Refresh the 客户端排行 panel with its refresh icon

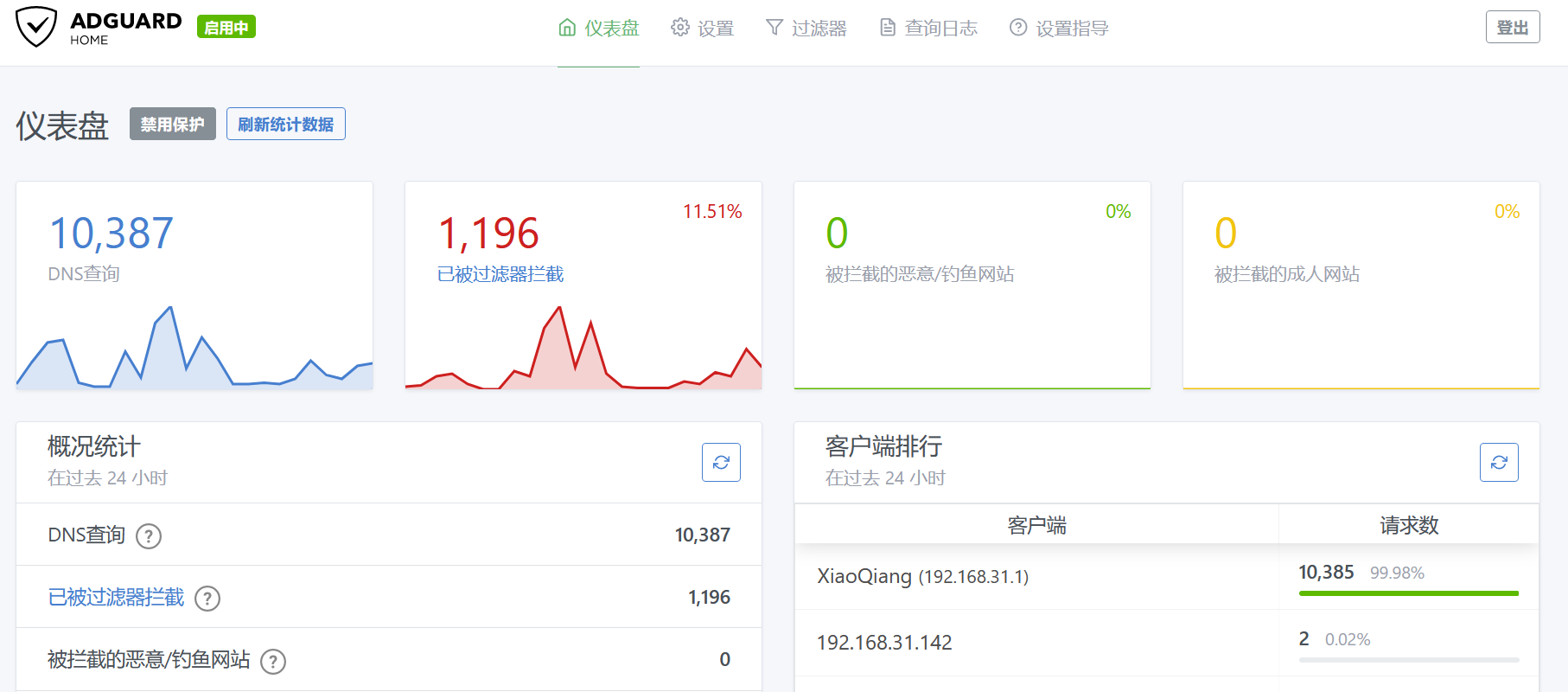[1499, 462]
